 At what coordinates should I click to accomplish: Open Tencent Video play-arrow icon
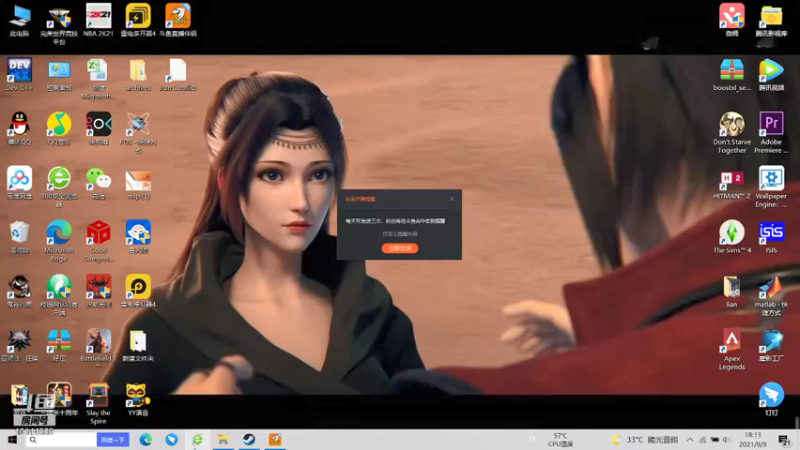[771, 75]
